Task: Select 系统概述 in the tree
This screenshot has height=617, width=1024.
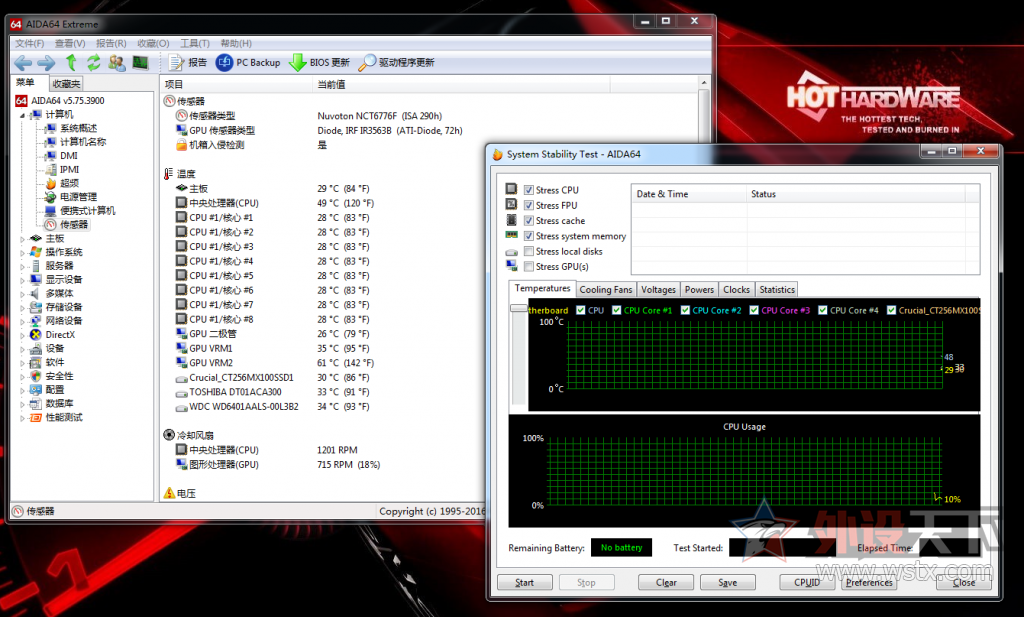Action: coord(78,128)
